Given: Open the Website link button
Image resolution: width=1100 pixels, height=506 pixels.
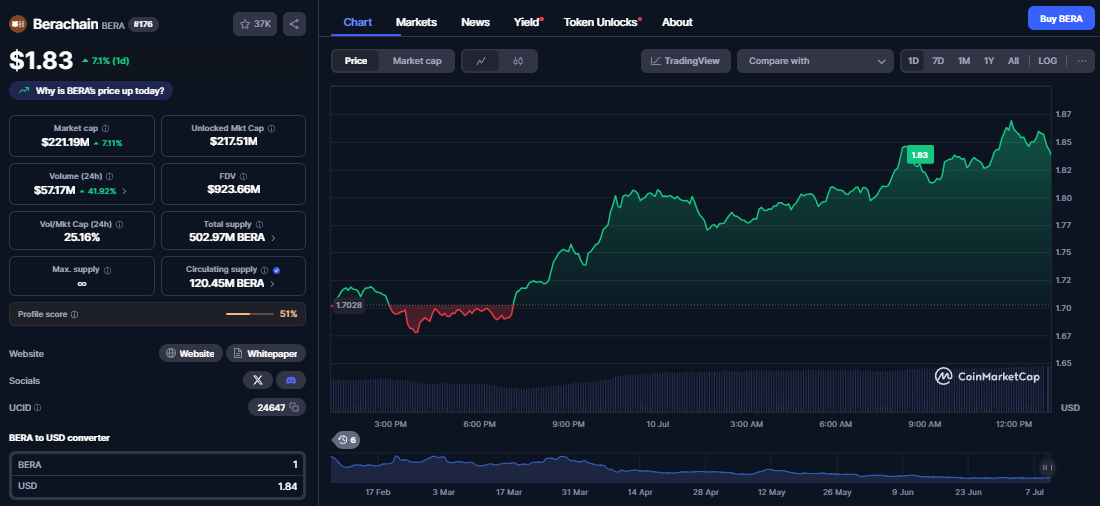Looking at the screenshot, I should pyautogui.click(x=191, y=354).
